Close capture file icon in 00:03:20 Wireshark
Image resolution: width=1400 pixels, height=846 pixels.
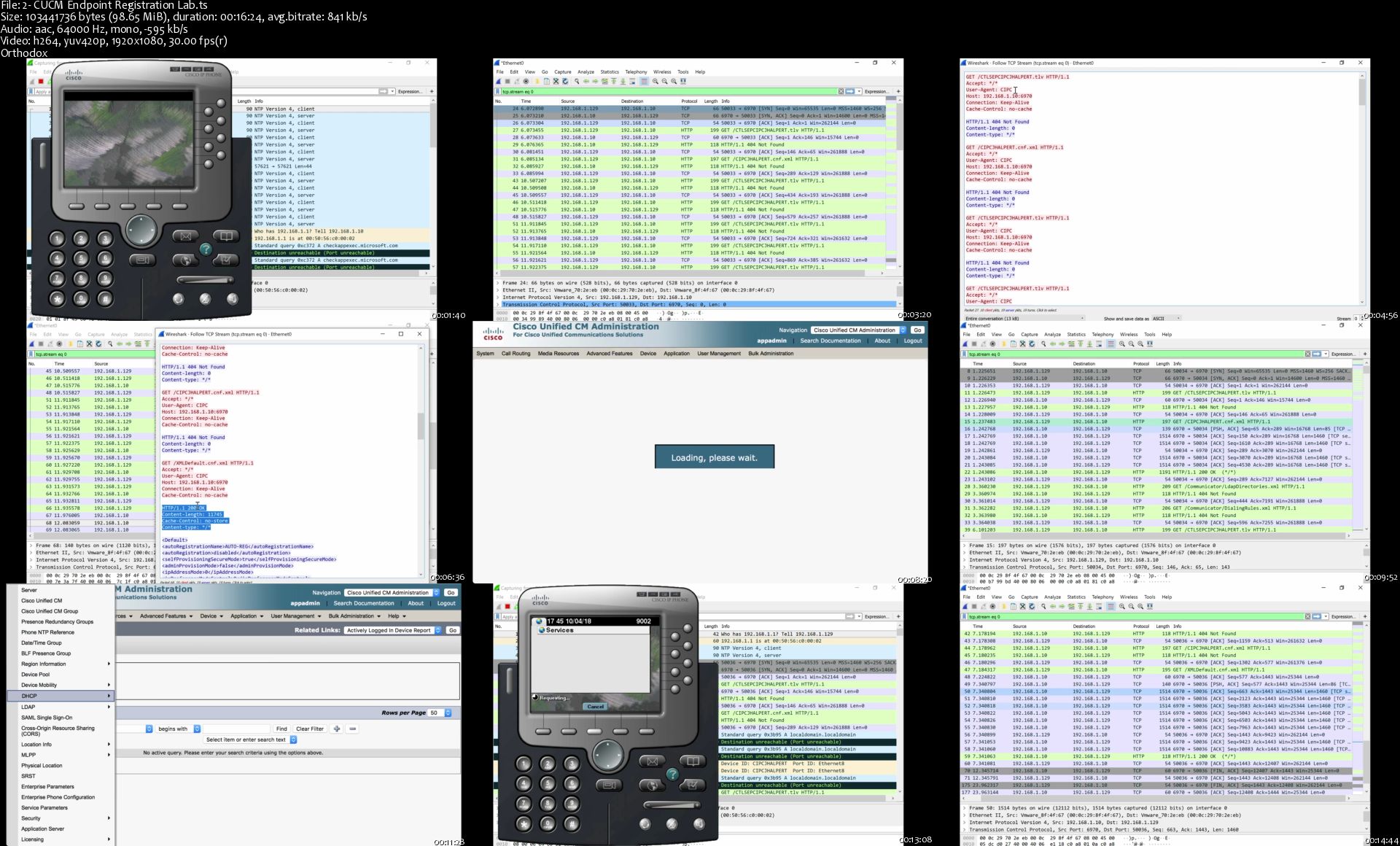tap(556, 81)
